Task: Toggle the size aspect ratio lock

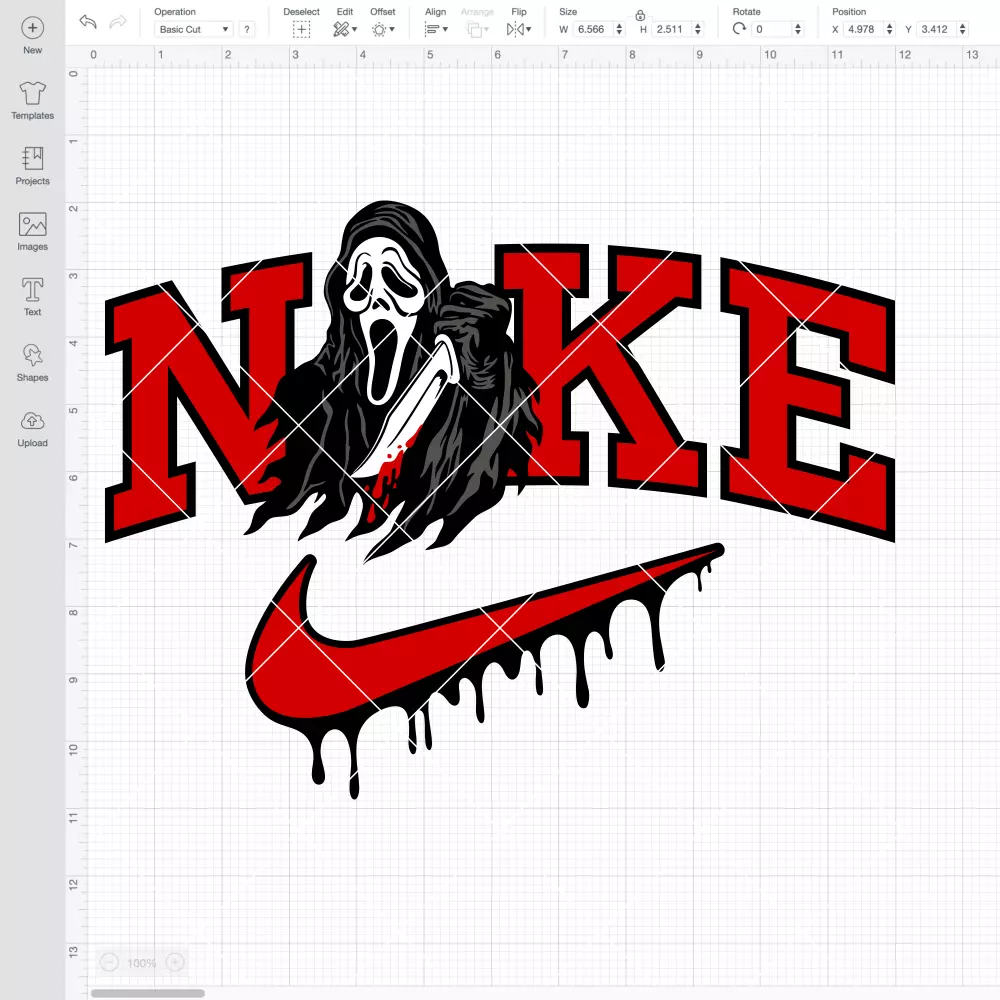Action: point(640,15)
